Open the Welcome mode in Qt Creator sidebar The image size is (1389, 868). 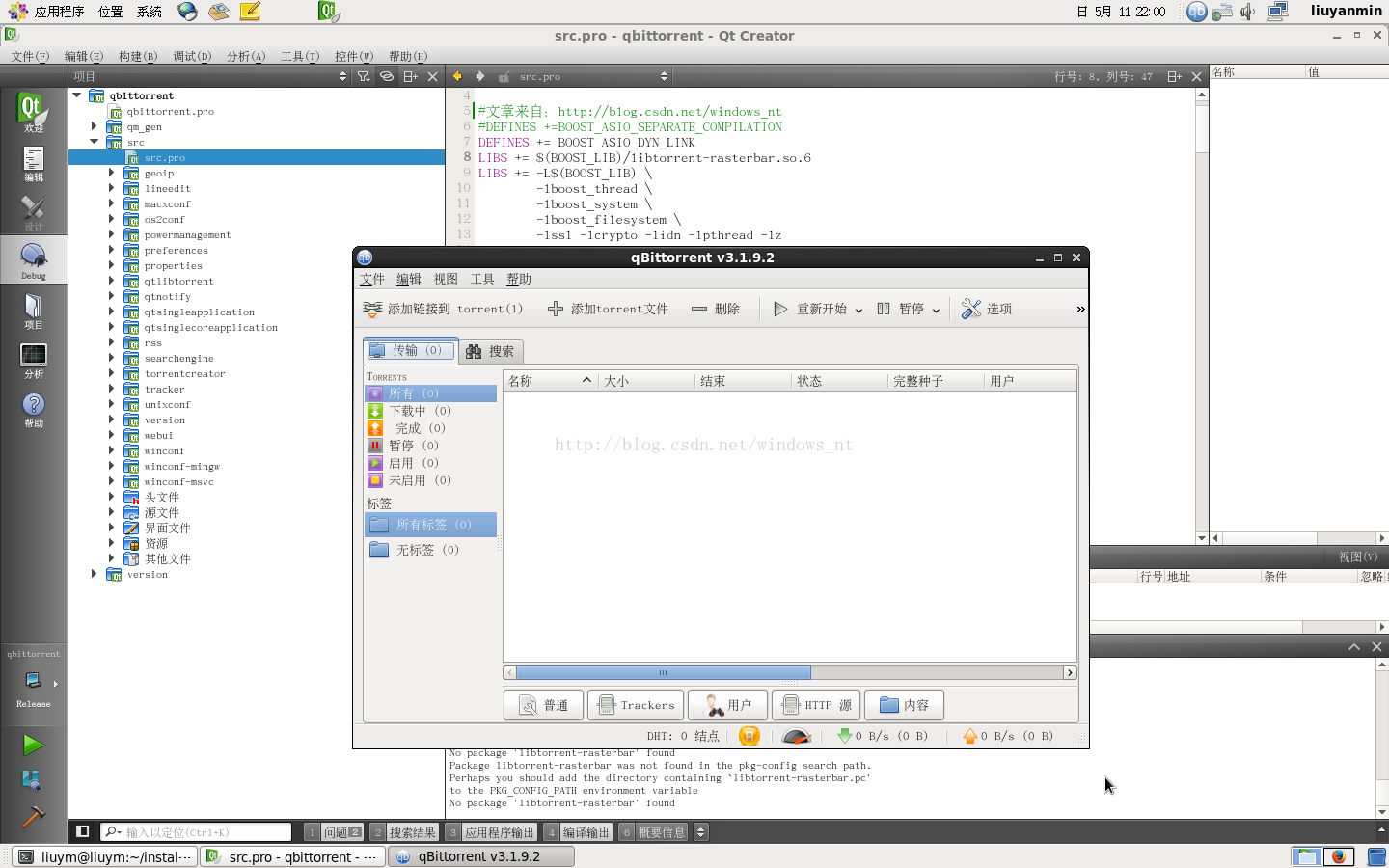[x=33, y=112]
